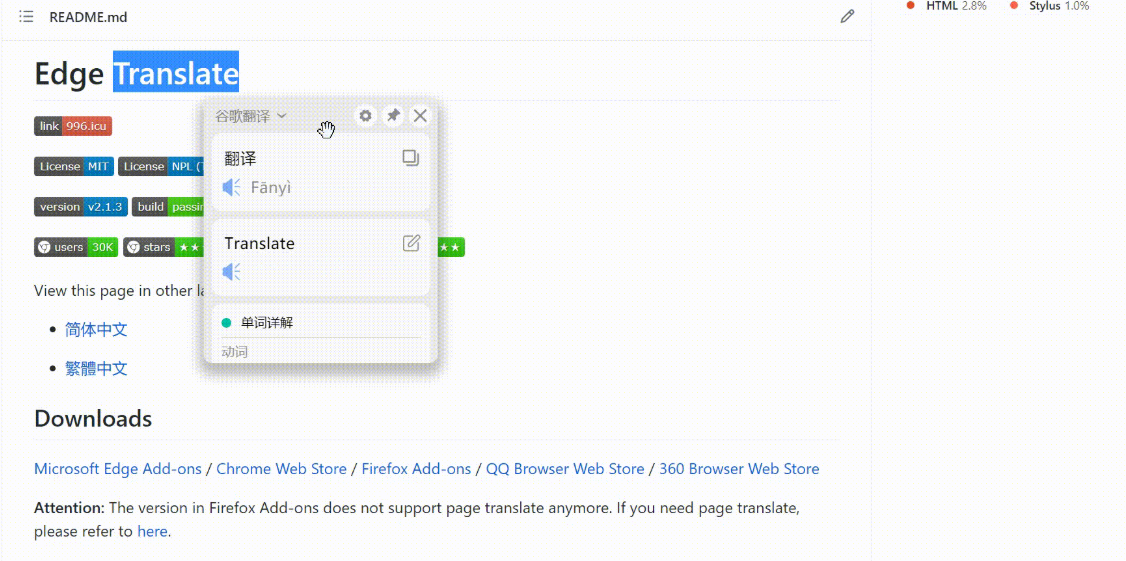1126x561 pixels.
Task: Close the translation popup
Action: tap(420, 116)
